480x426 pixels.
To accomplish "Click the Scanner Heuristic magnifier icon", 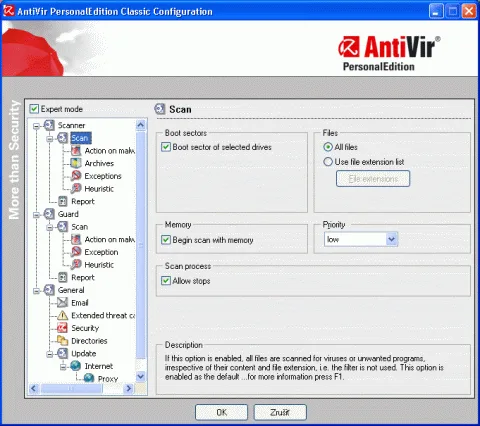I will (76, 188).
